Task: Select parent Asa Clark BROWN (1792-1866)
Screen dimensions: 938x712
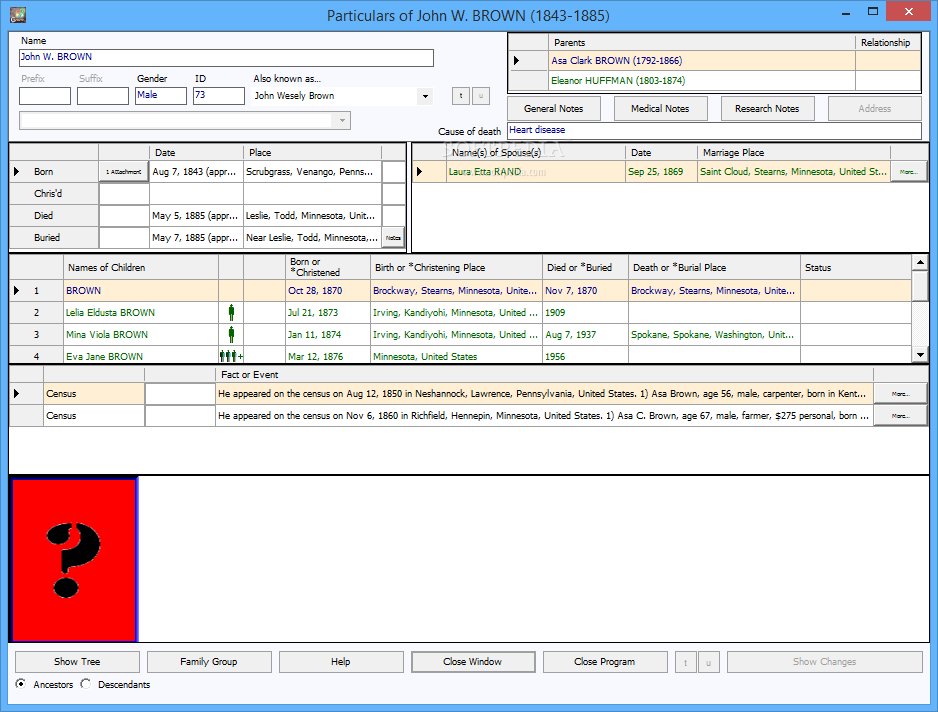Action: [x=702, y=60]
